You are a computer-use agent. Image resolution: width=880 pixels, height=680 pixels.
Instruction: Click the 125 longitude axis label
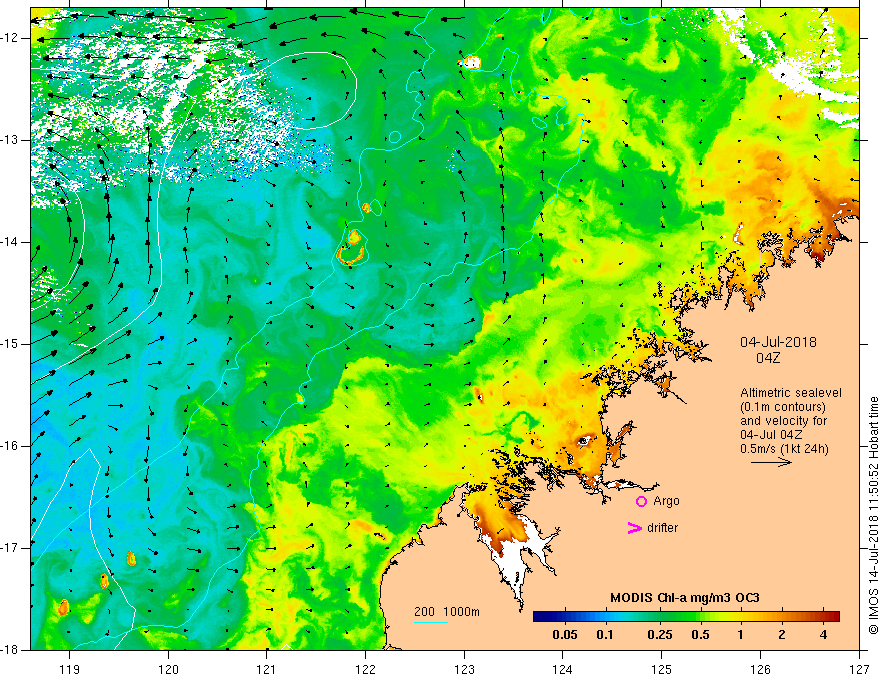coord(662,670)
